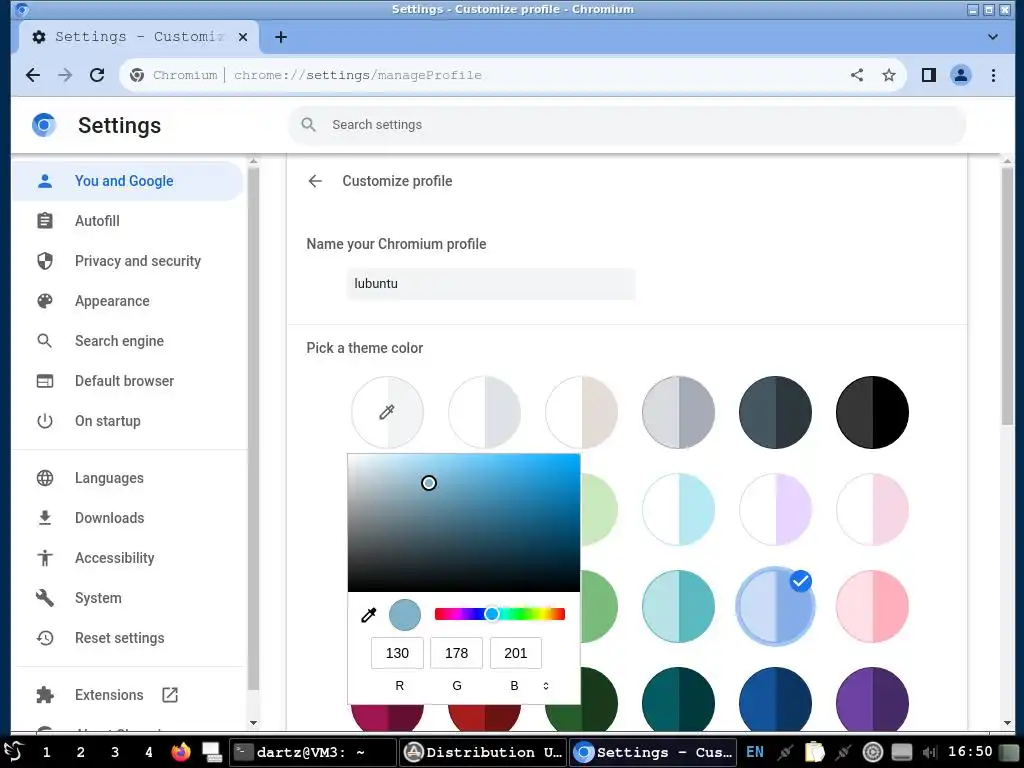This screenshot has width=1024, height=768.
Task: Click the site info icon in address bar
Action: pyautogui.click(x=136, y=75)
